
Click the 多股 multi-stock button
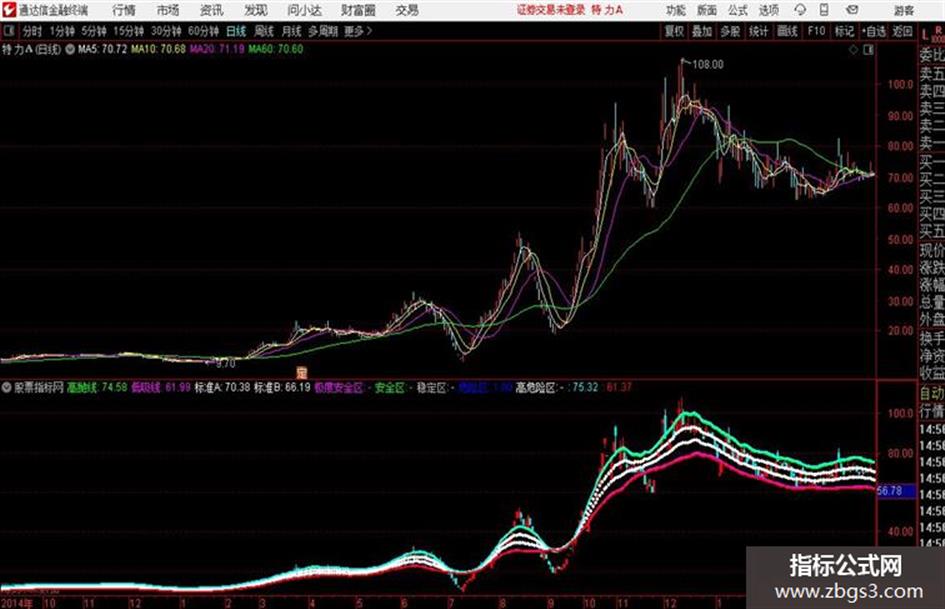730,31
